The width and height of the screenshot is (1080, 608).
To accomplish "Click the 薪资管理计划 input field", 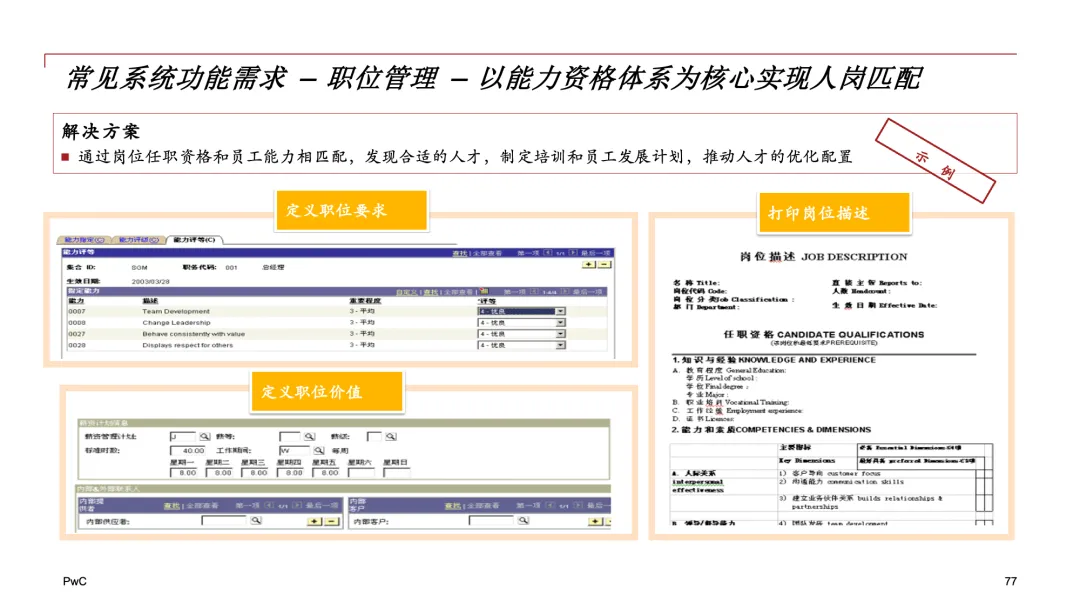I will 183,437.
